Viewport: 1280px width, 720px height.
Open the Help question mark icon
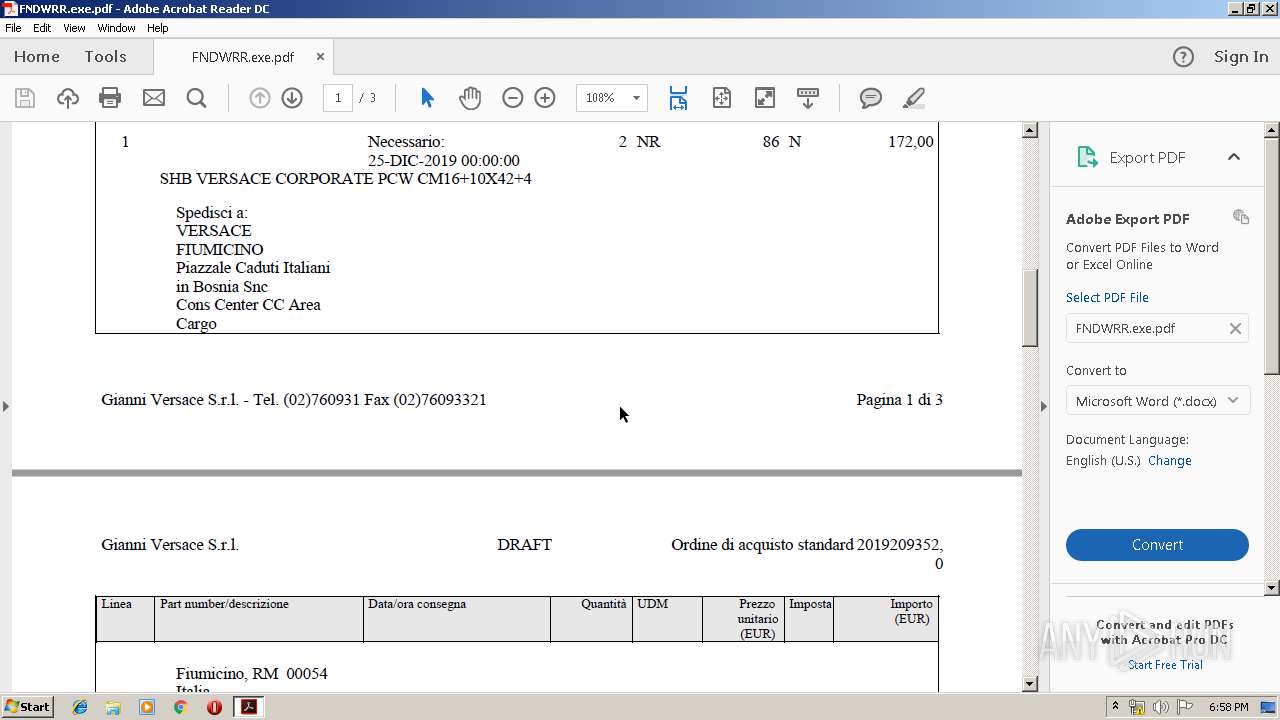pyautogui.click(x=1183, y=57)
